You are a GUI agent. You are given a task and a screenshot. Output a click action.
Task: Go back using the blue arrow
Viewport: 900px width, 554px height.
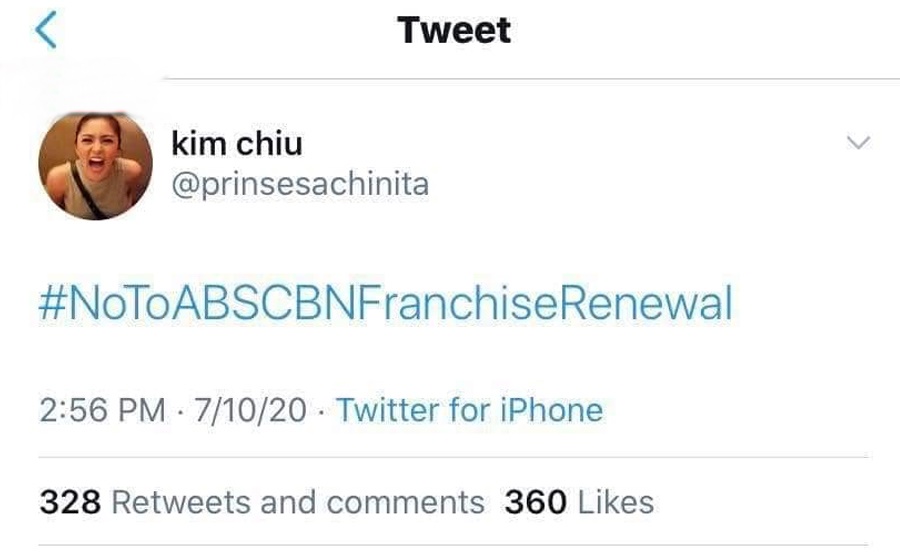tap(45, 29)
